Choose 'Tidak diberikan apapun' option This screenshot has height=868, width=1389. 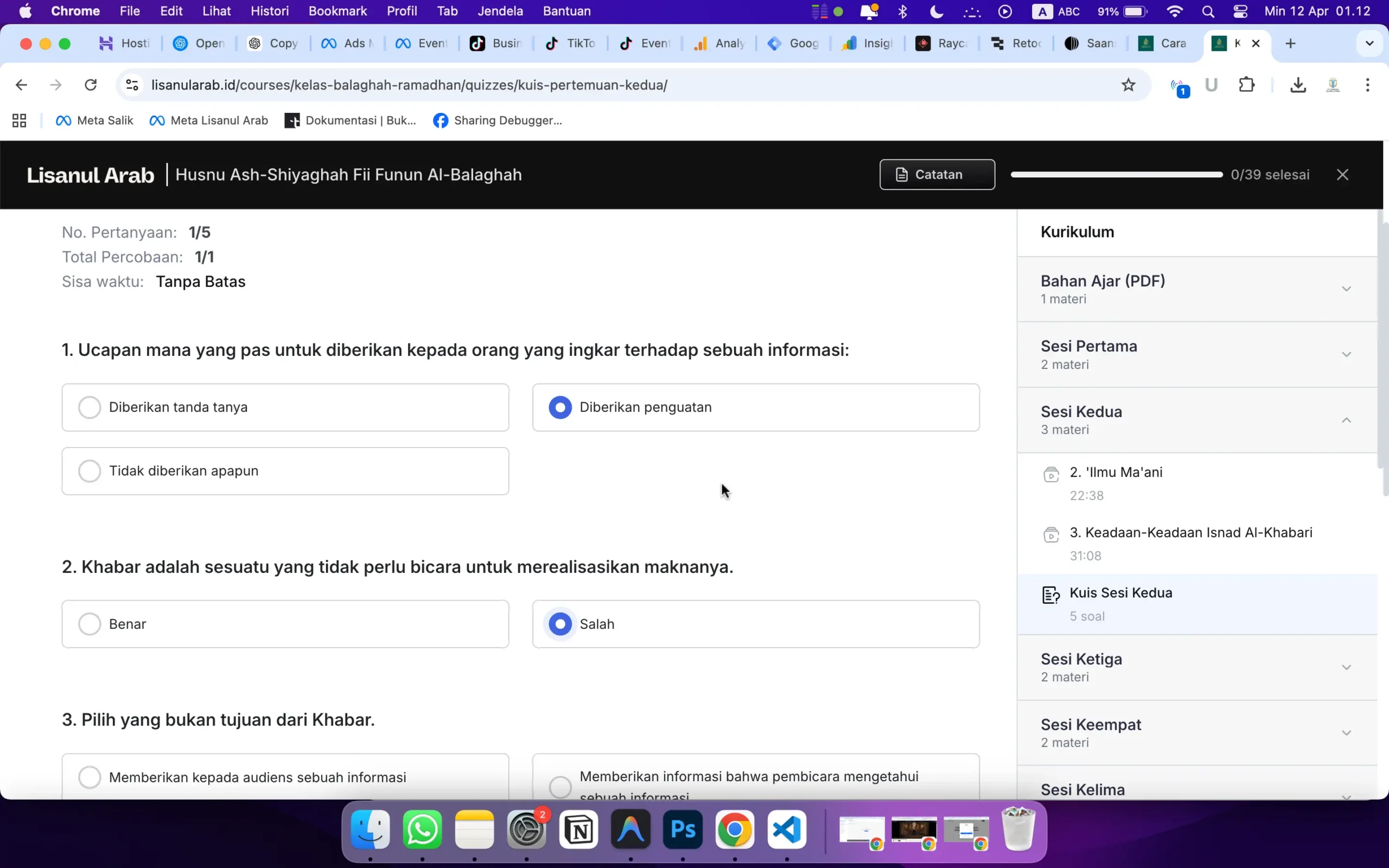pyautogui.click(x=90, y=471)
